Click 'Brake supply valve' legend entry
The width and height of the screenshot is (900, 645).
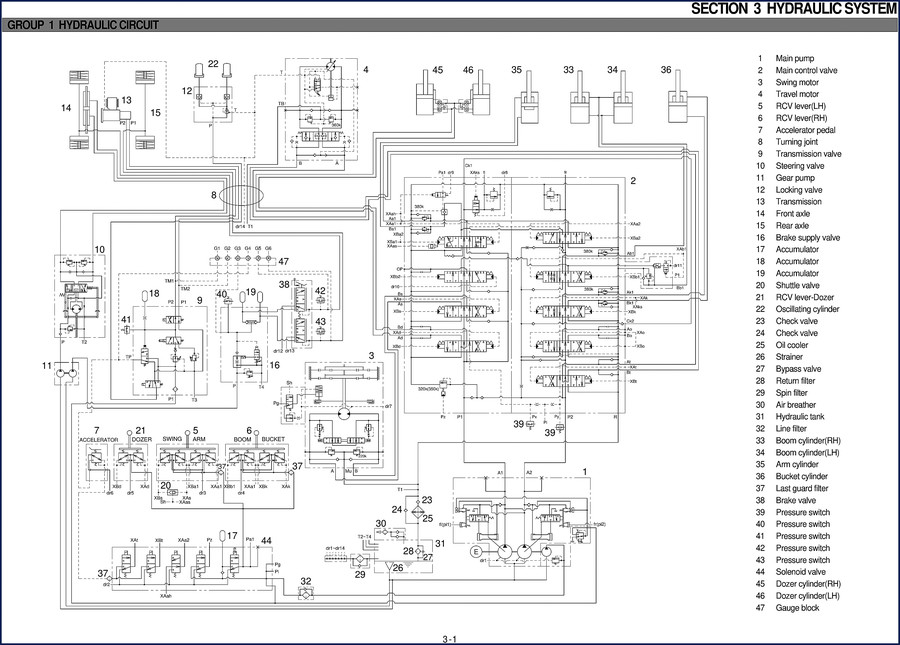808,238
